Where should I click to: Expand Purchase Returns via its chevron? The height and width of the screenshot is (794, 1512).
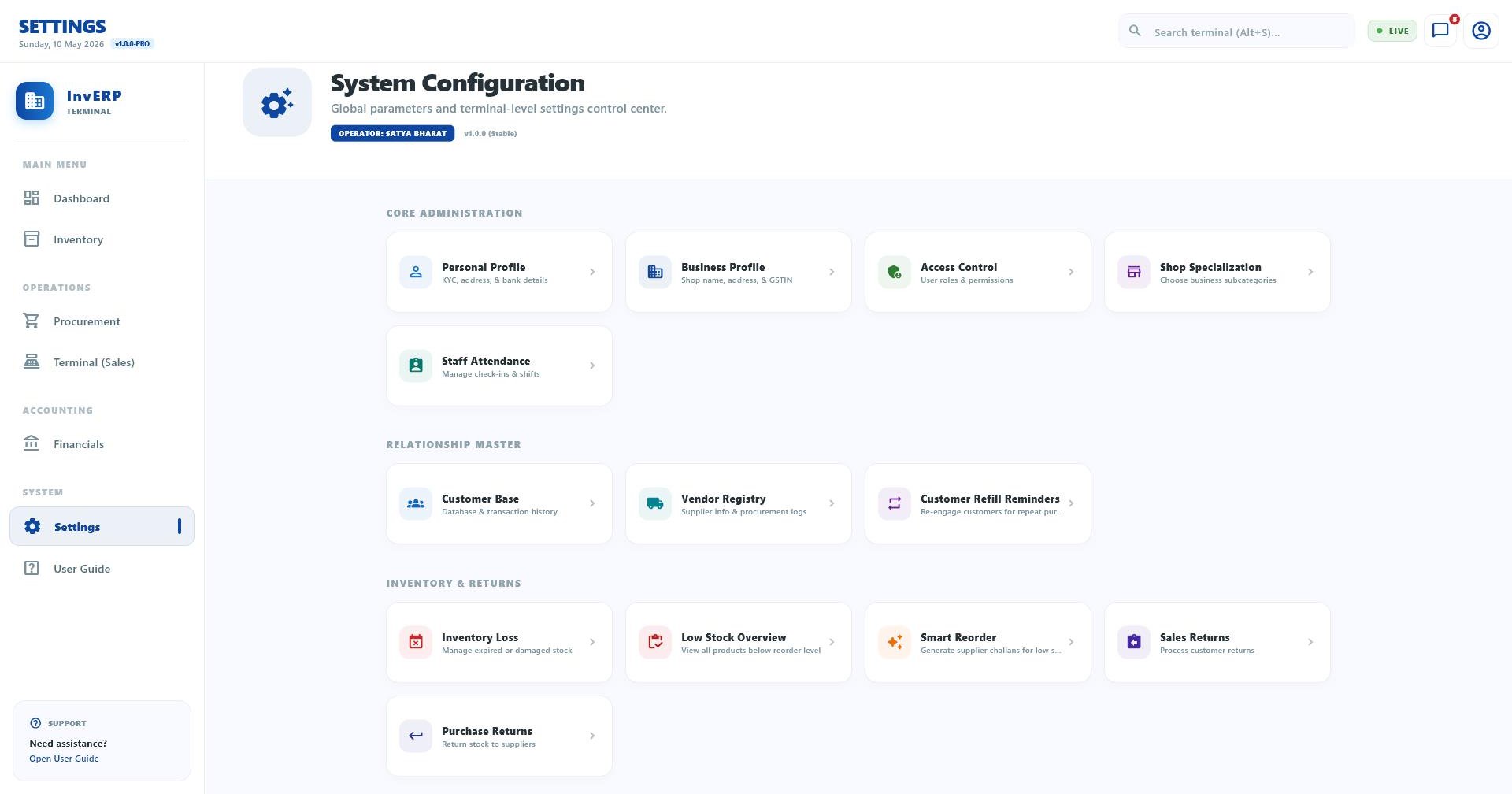592,736
